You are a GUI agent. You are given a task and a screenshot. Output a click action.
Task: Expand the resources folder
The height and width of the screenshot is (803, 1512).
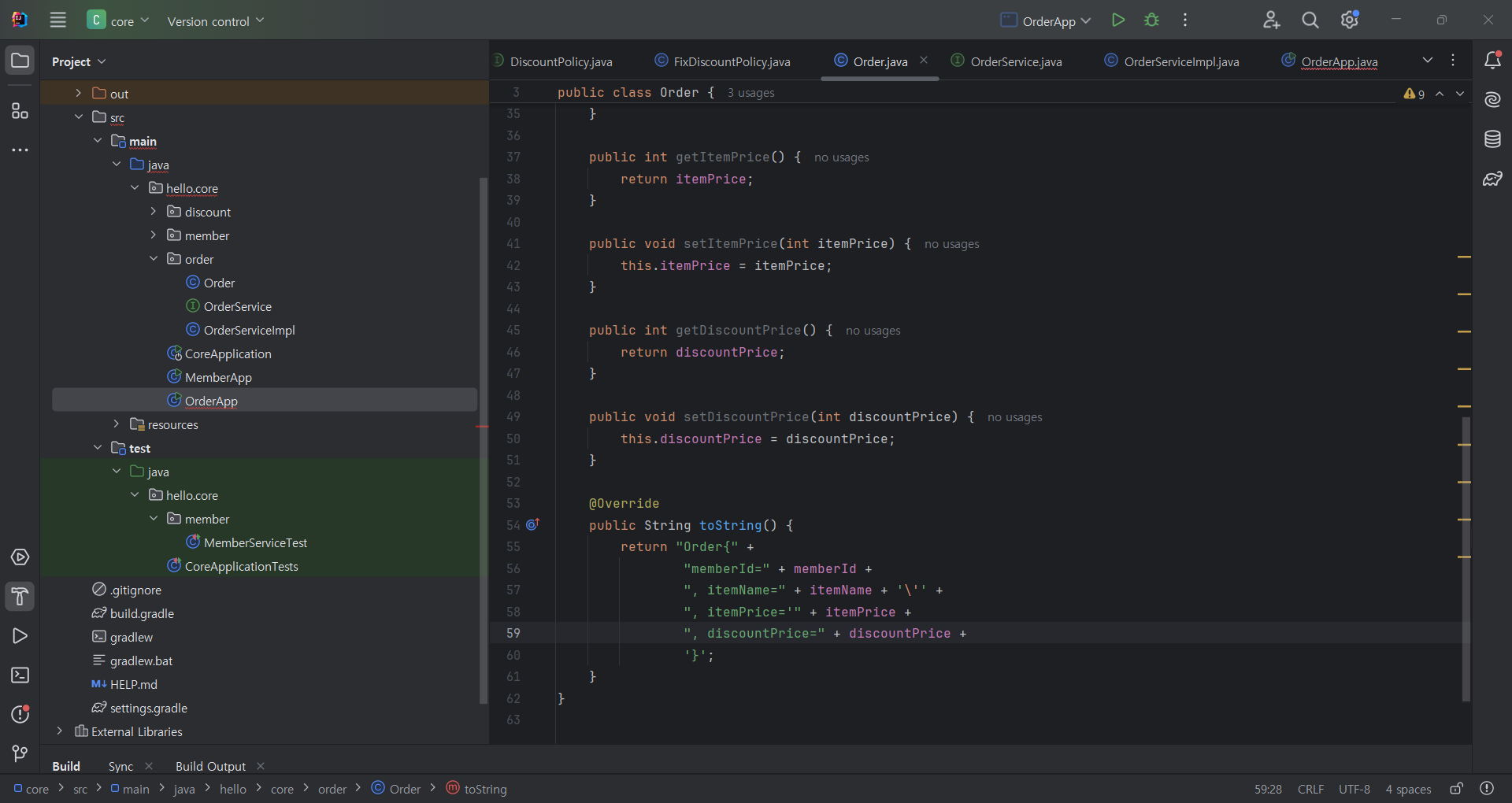[116, 424]
